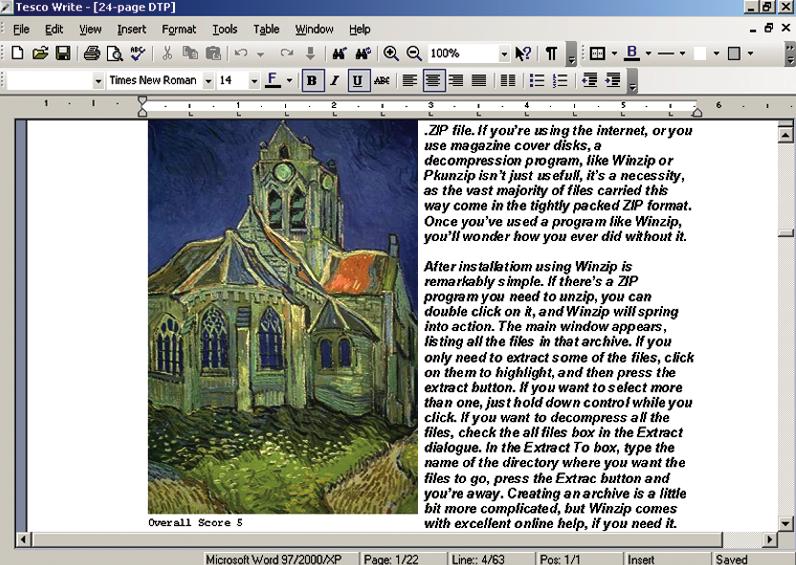Print the document

click(92, 53)
